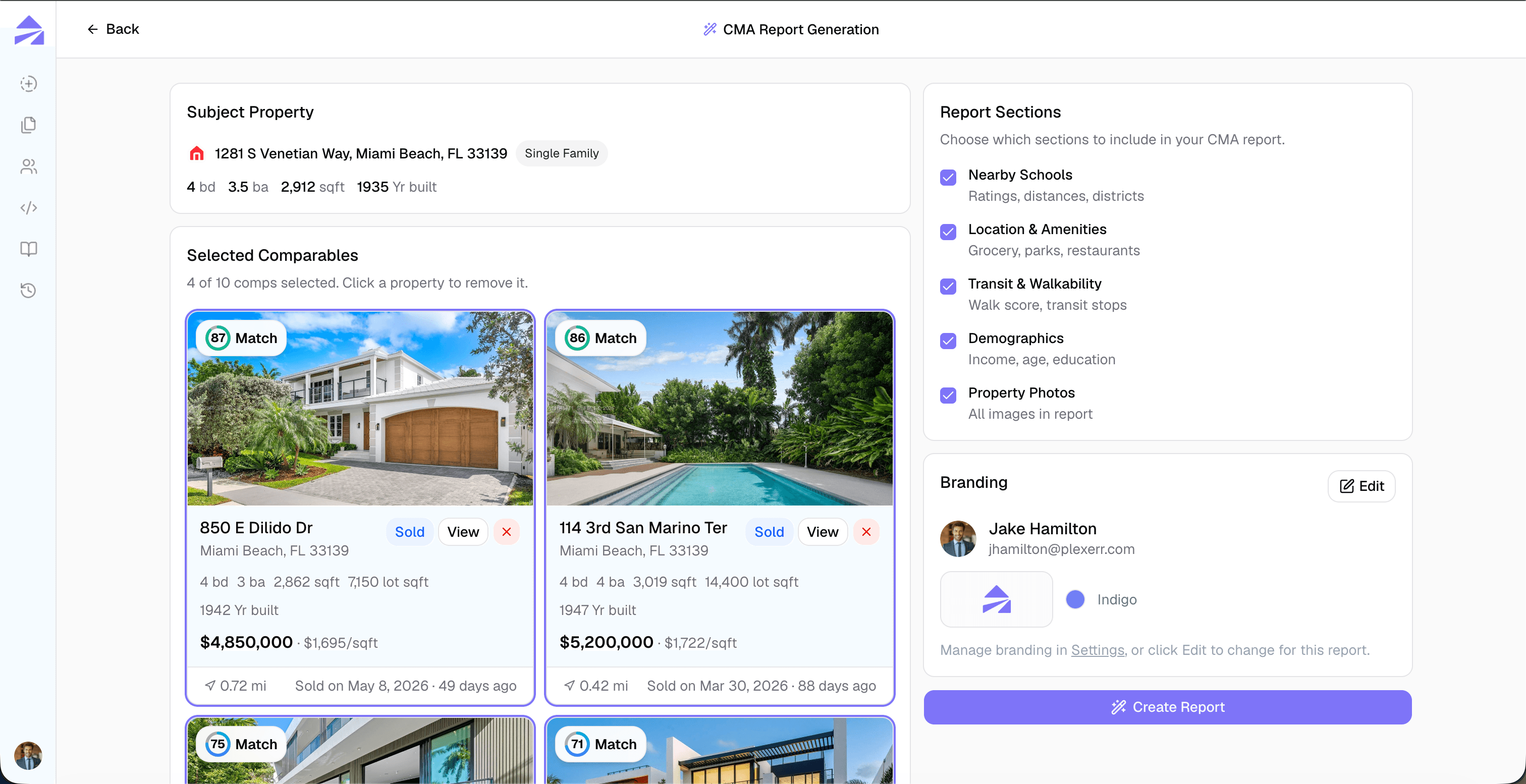Click the red home icon of subject property
The image size is (1526, 784).
pos(196,153)
